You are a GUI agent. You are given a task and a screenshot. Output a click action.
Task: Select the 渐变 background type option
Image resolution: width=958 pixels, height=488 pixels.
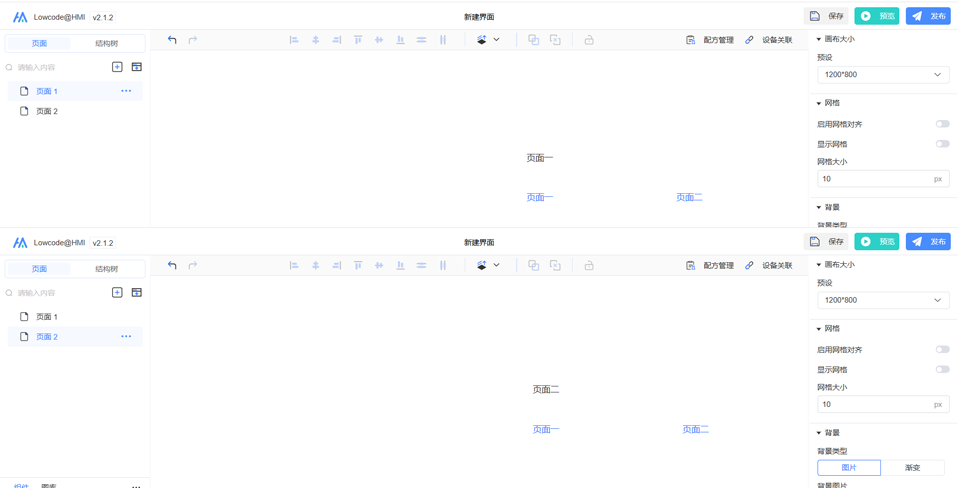pyautogui.click(x=912, y=467)
